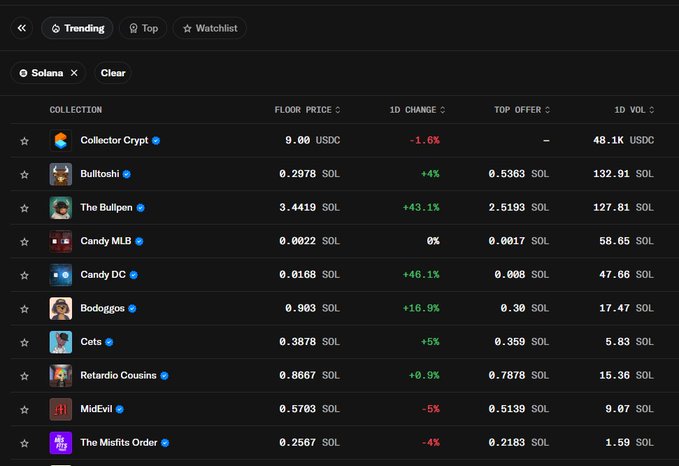Select Bulltoshi 0.5363 SOL top offer
This screenshot has height=466, width=679.
(x=519, y=174)
